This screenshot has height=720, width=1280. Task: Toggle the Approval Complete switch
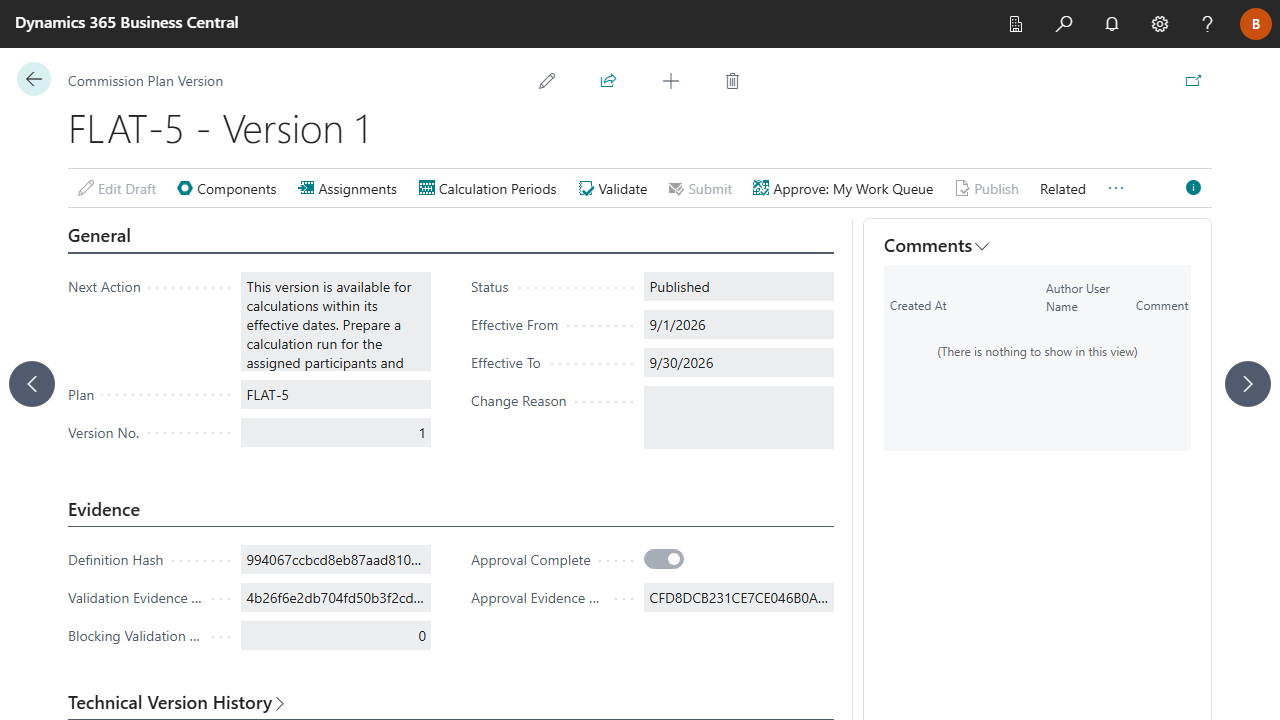664,560
